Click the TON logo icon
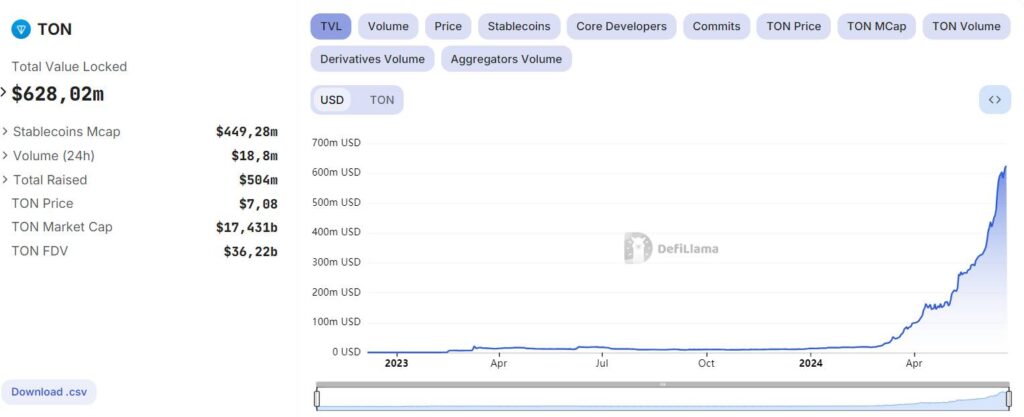This screenshot has height=417, width=1024. 21,29
